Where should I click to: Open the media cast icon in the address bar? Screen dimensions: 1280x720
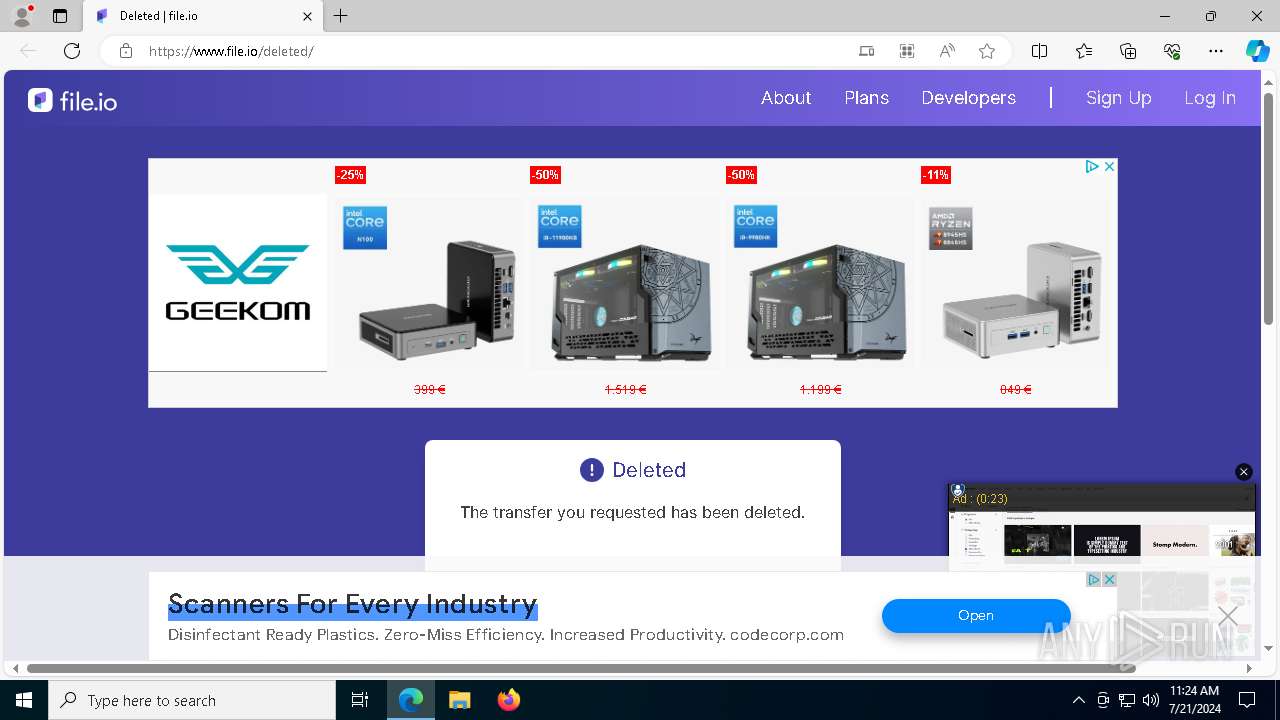(x=867, y=51)
